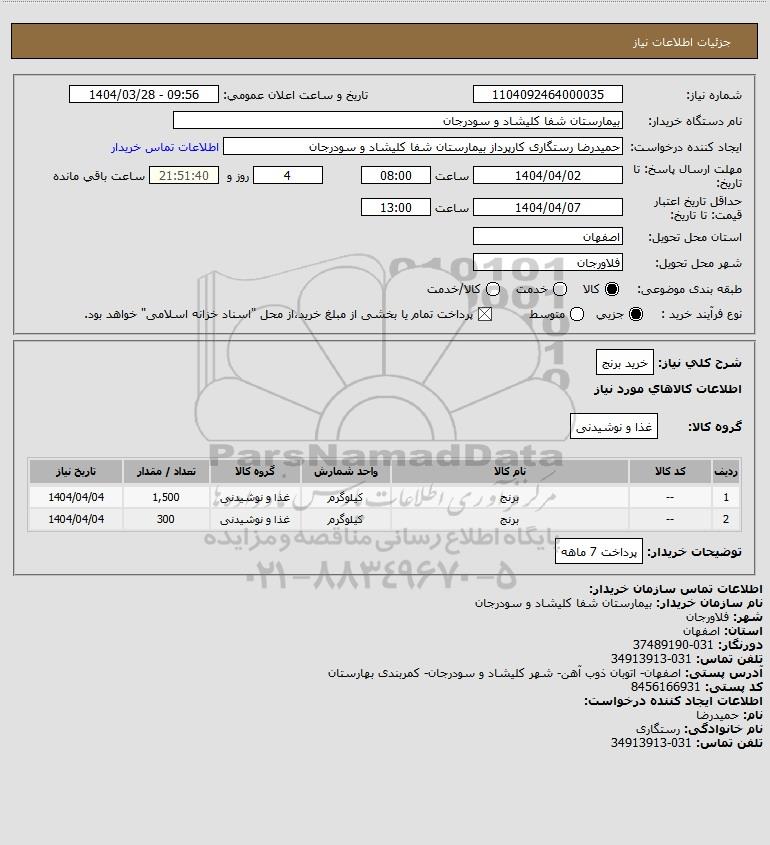Click the غذا و نوشیدنی cell in row 2

[255, 520]
